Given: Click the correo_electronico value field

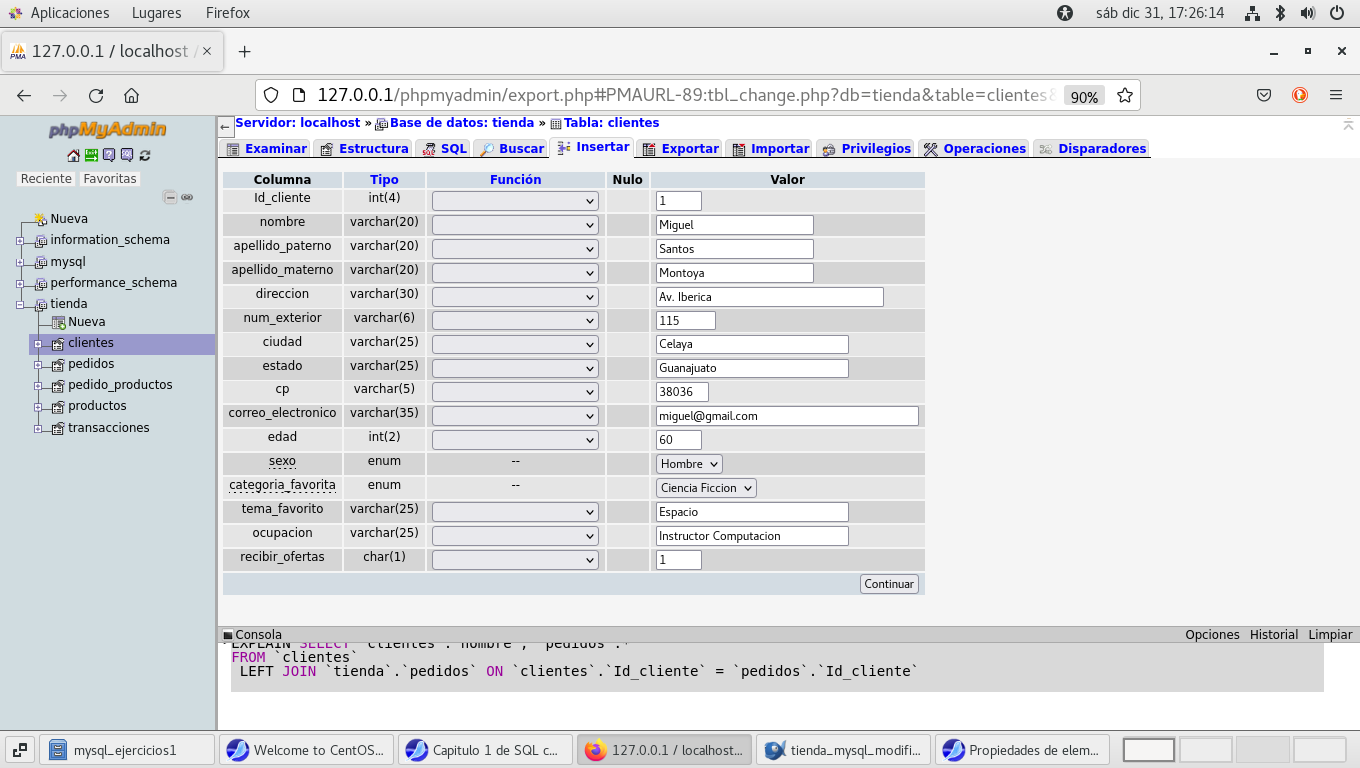Looking at the screenshot, I should [x=787, y=416].
